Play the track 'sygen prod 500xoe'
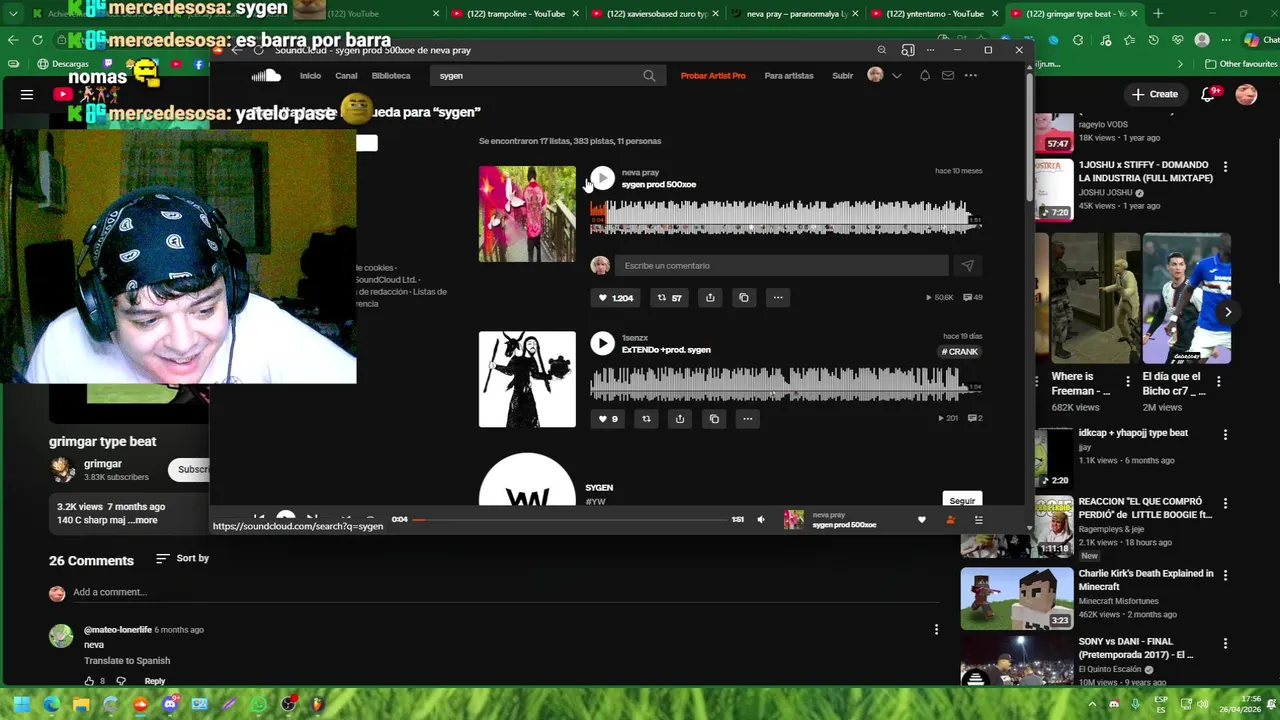This screenshot has width=1280, height=720. (x=602, y=178)
